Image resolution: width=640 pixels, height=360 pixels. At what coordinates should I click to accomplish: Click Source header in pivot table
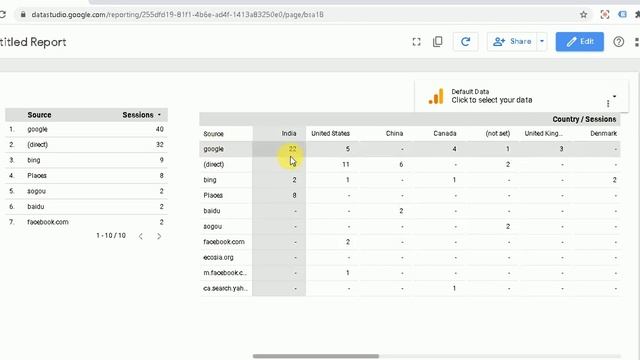click(x=213, y=134)
